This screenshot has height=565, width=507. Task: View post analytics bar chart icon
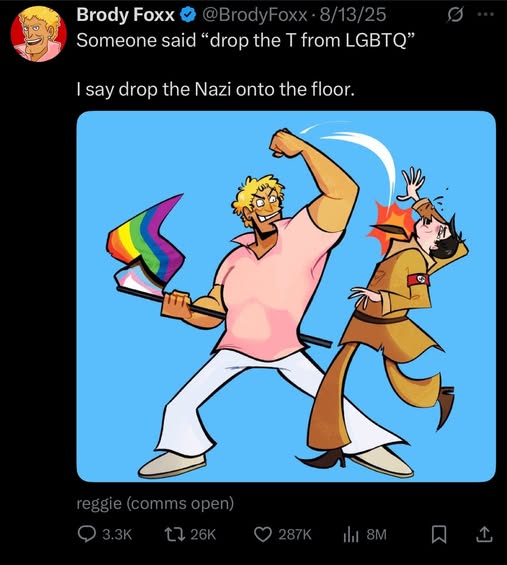point(351,534)
